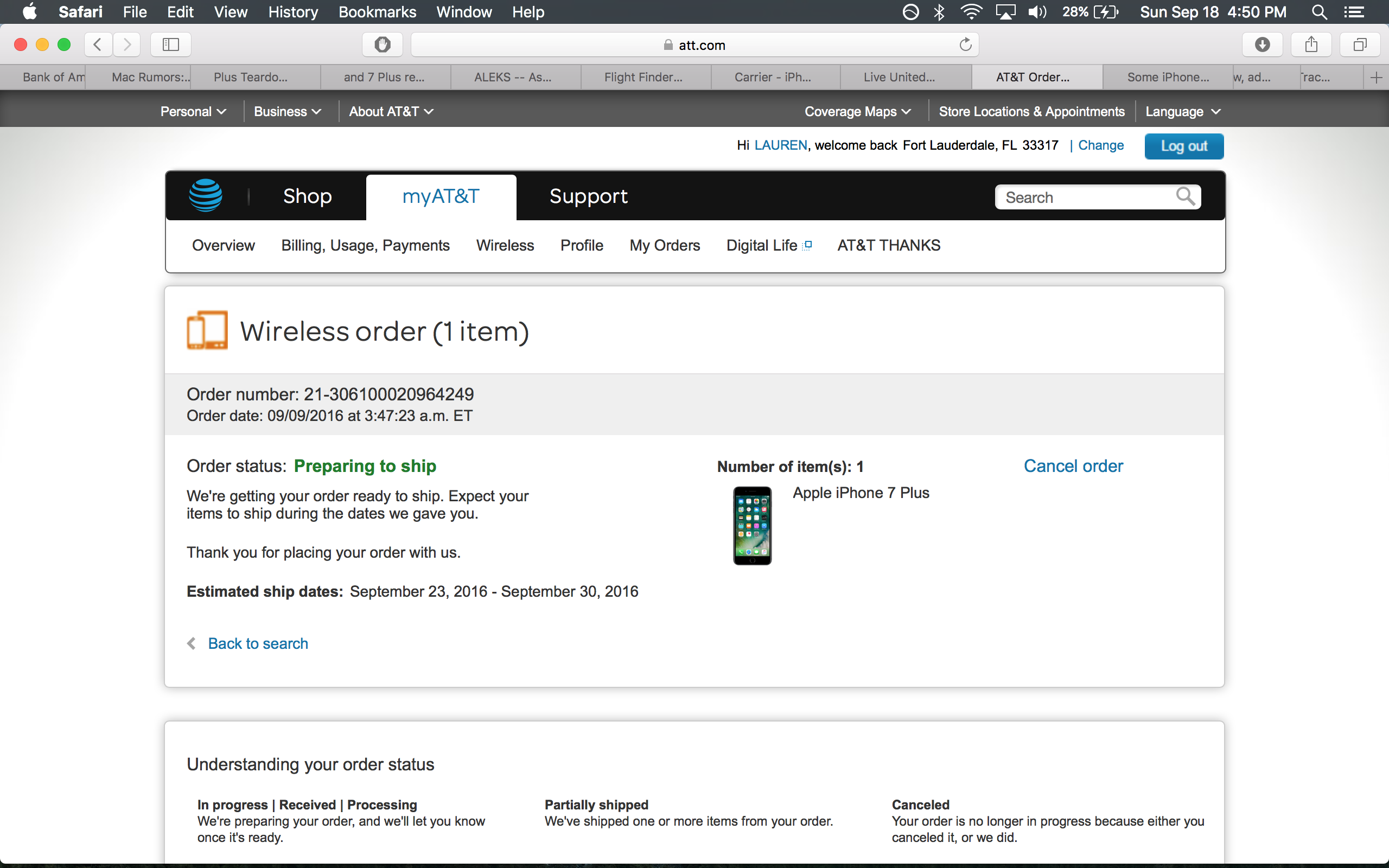Click the search magnifier icon in AT&T search box
1389x868 pixels.
coord(1184,196)
